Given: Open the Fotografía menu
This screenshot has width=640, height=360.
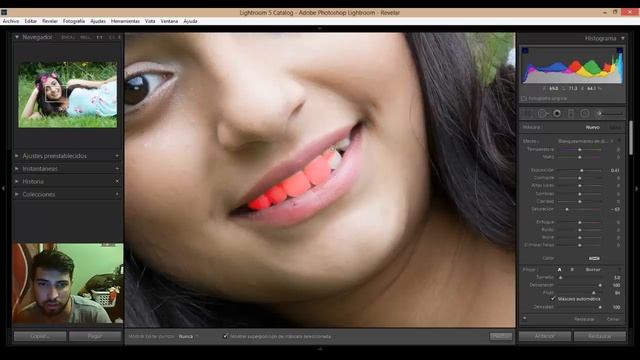Looking at the screenshot, I should coord(74,21).
